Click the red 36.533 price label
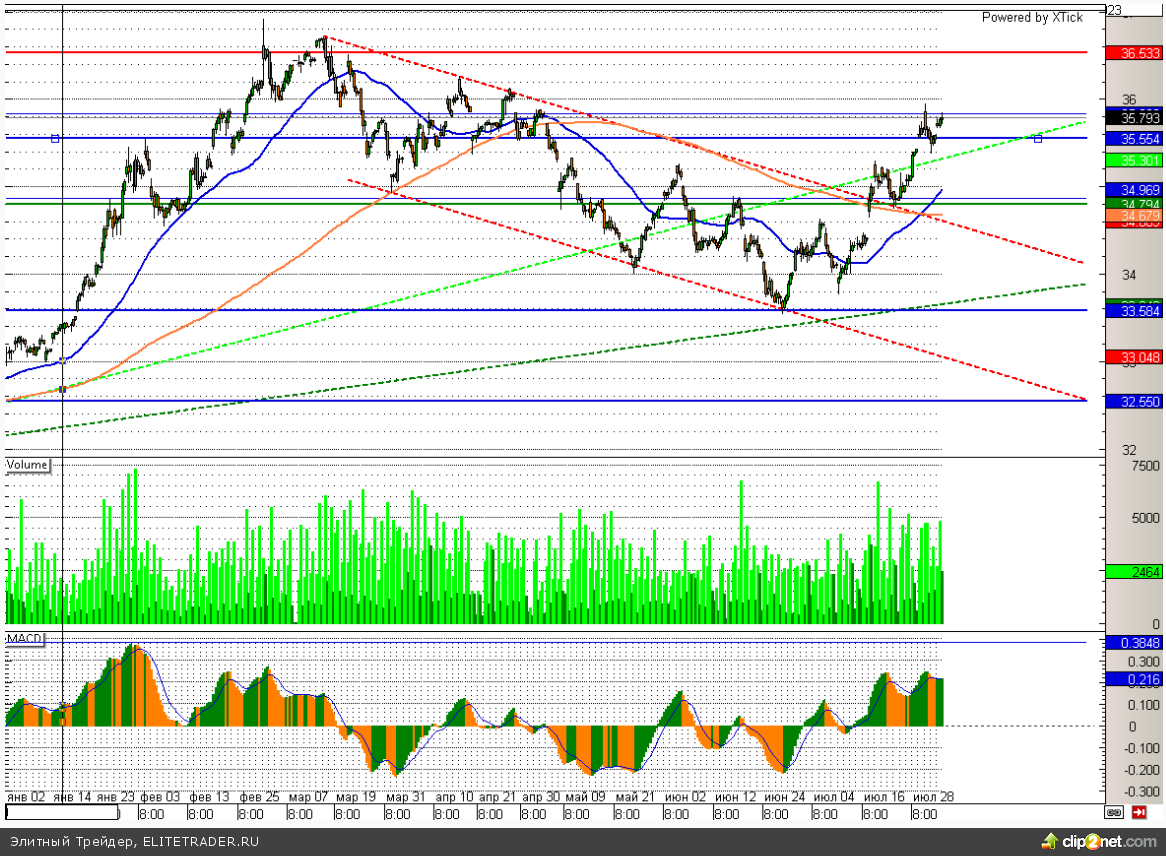This screenshot has height=856, width=1166. [1134, 53]
